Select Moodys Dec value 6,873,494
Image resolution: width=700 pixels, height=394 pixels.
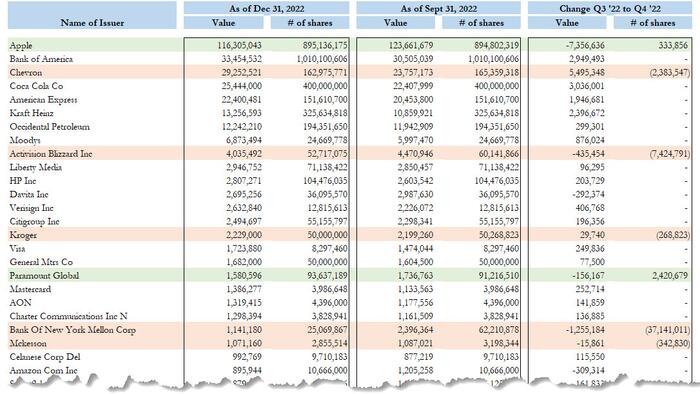244,140
